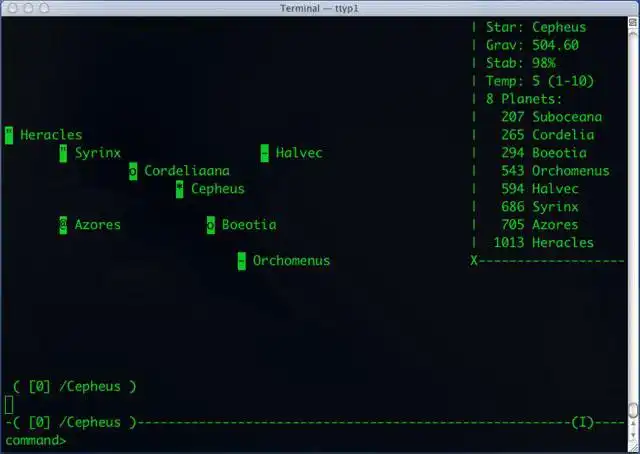Image resolution: width=640 pixels, height=454 pixels.
Task: Zoom the Terminal window
Action: 44,8
